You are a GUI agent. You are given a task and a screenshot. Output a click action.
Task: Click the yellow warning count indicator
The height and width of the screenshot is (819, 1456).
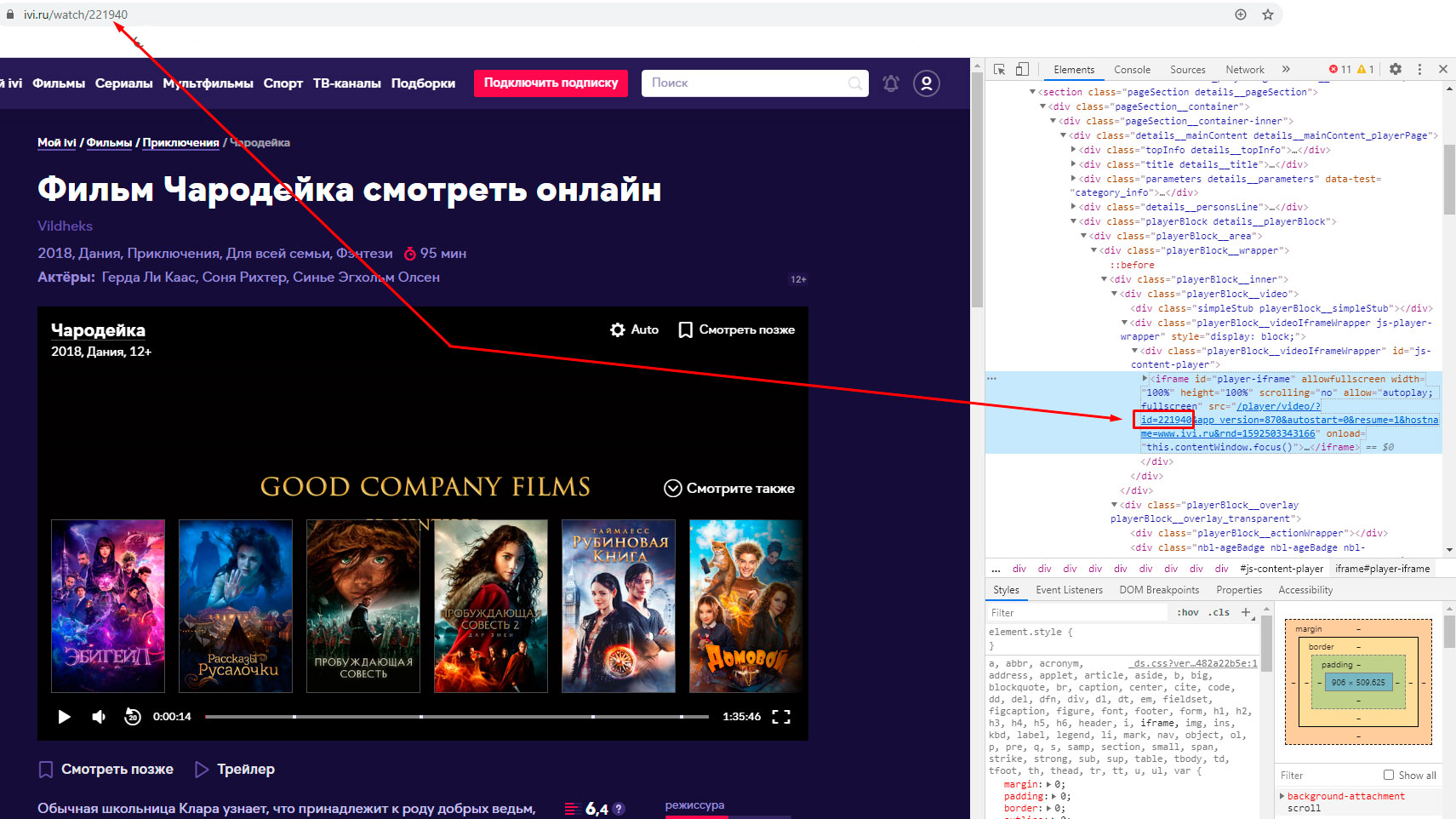click(x=1365, y=70)
